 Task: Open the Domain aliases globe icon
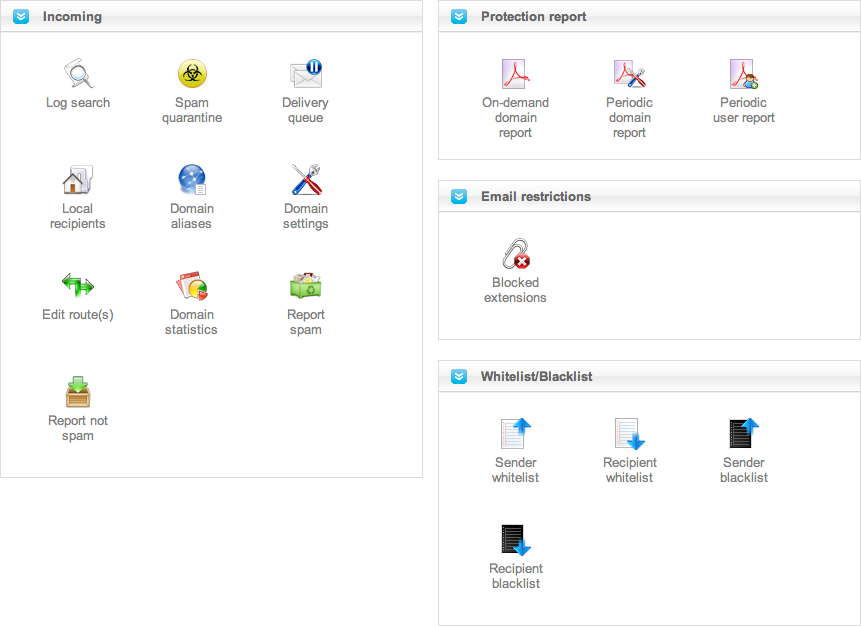pyautogui.click(x=192, y=179)
